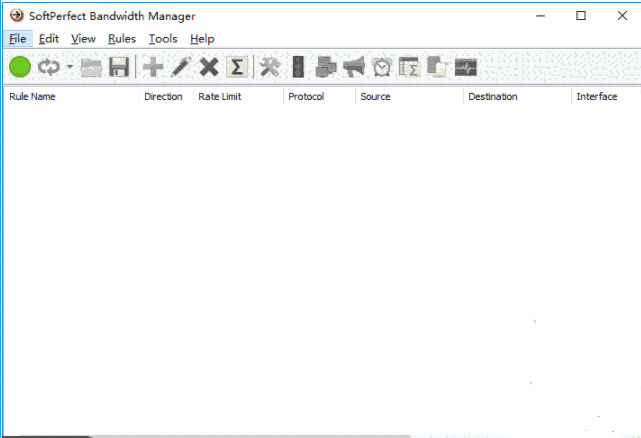This screenshot has width=641, height=438.
Task: Open scheduler using the alarm clock icon
Action: click(382, 67)
